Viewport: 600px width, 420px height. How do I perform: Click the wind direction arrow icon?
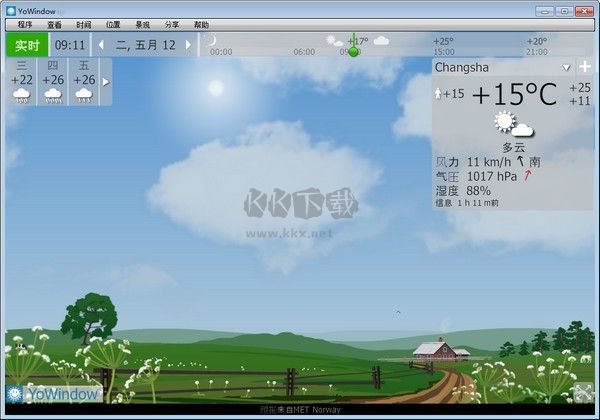(x=521, y=161)
